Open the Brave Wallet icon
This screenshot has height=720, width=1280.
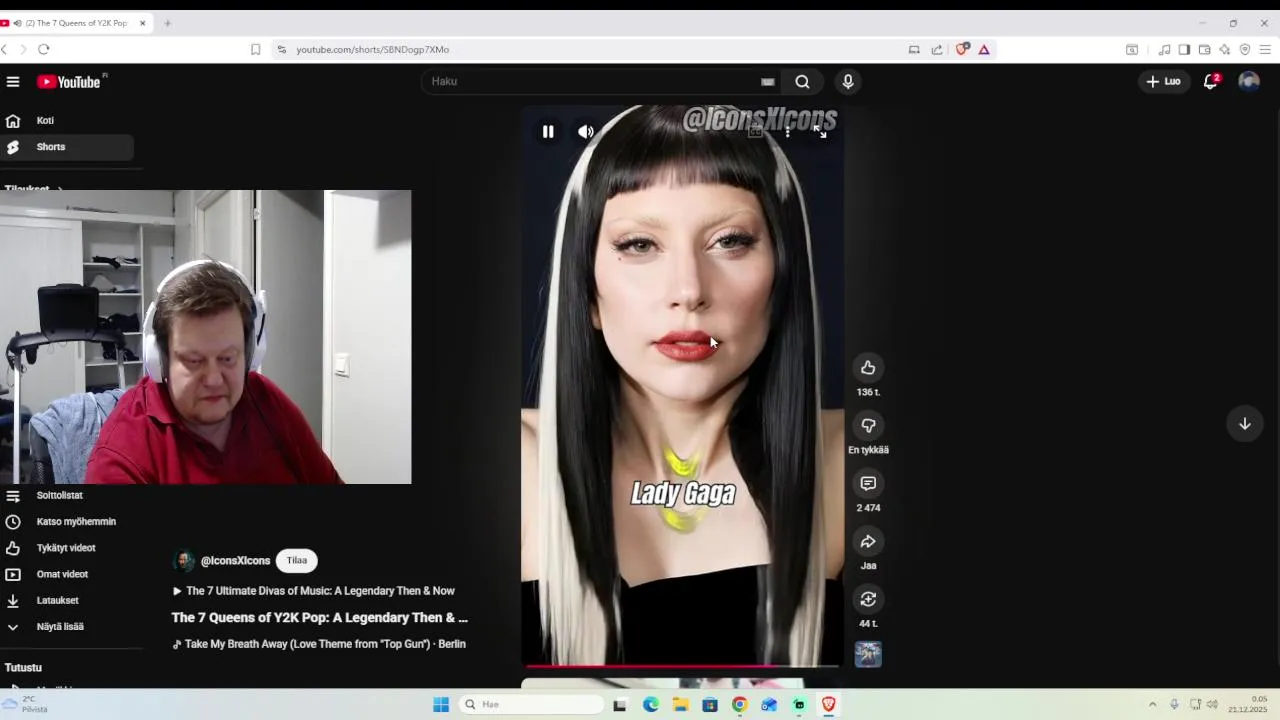(x=1204, y=49)
